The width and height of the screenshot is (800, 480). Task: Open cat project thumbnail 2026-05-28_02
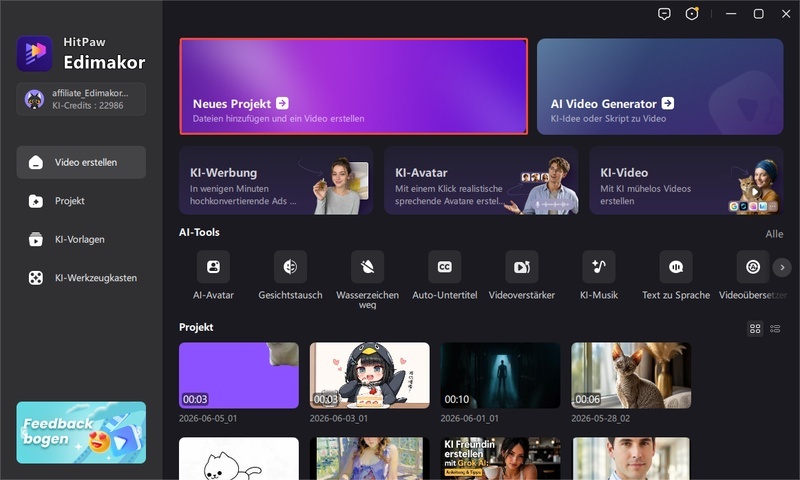[631, 375]
